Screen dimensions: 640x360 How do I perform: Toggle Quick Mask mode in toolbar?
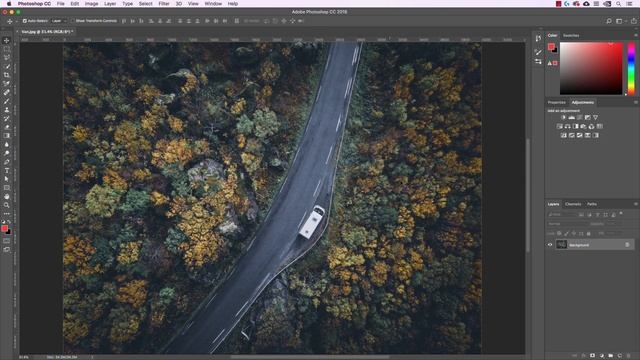7,240
